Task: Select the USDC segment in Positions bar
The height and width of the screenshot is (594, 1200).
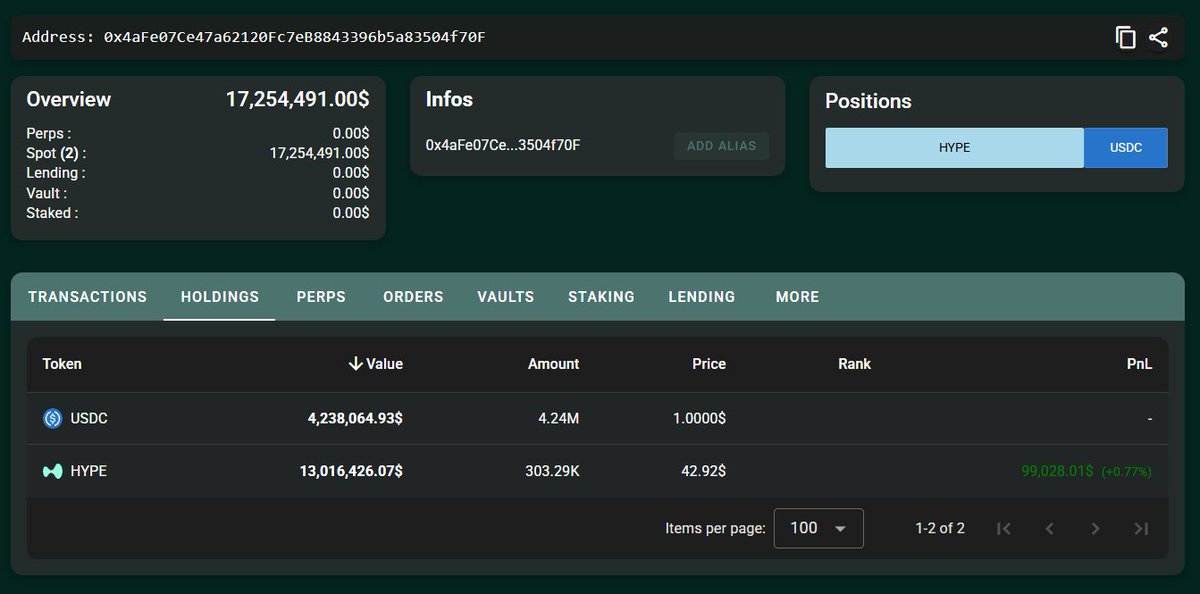Action: (x=1125, y=147)
